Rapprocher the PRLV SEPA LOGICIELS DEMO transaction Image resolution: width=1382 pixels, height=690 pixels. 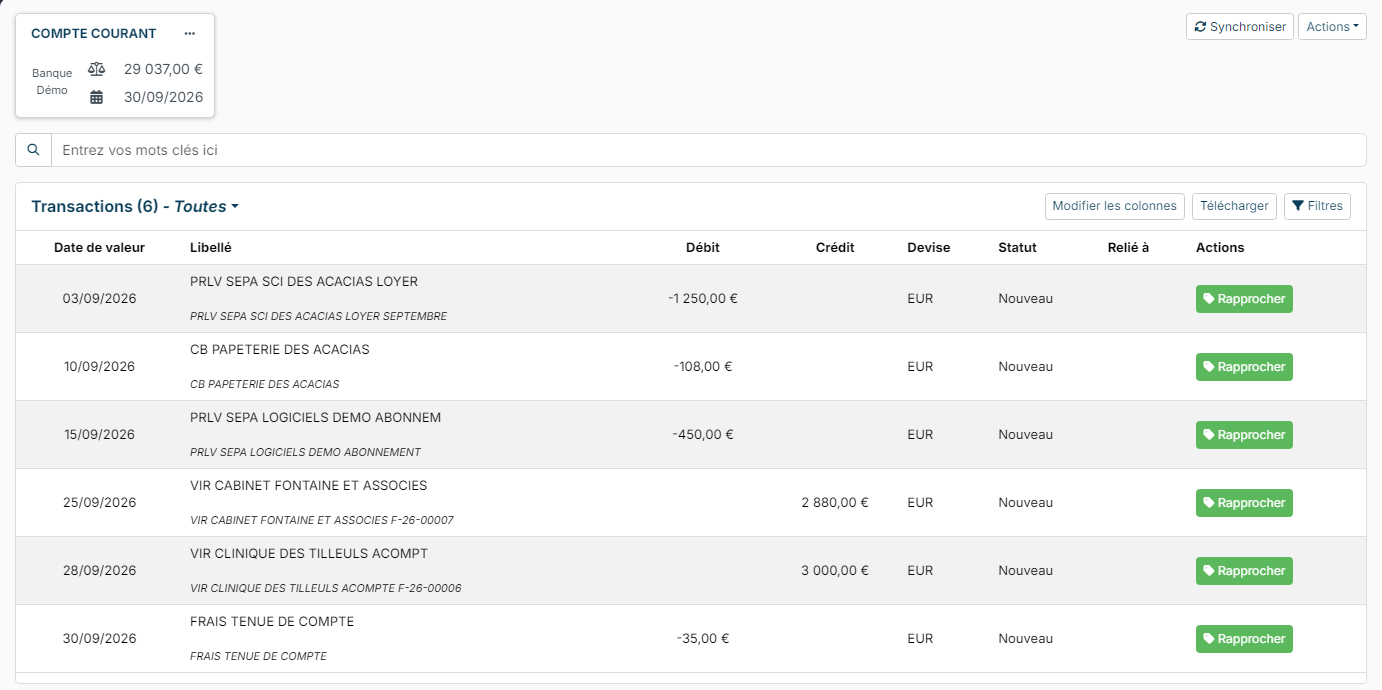[x=1244, y=435]
